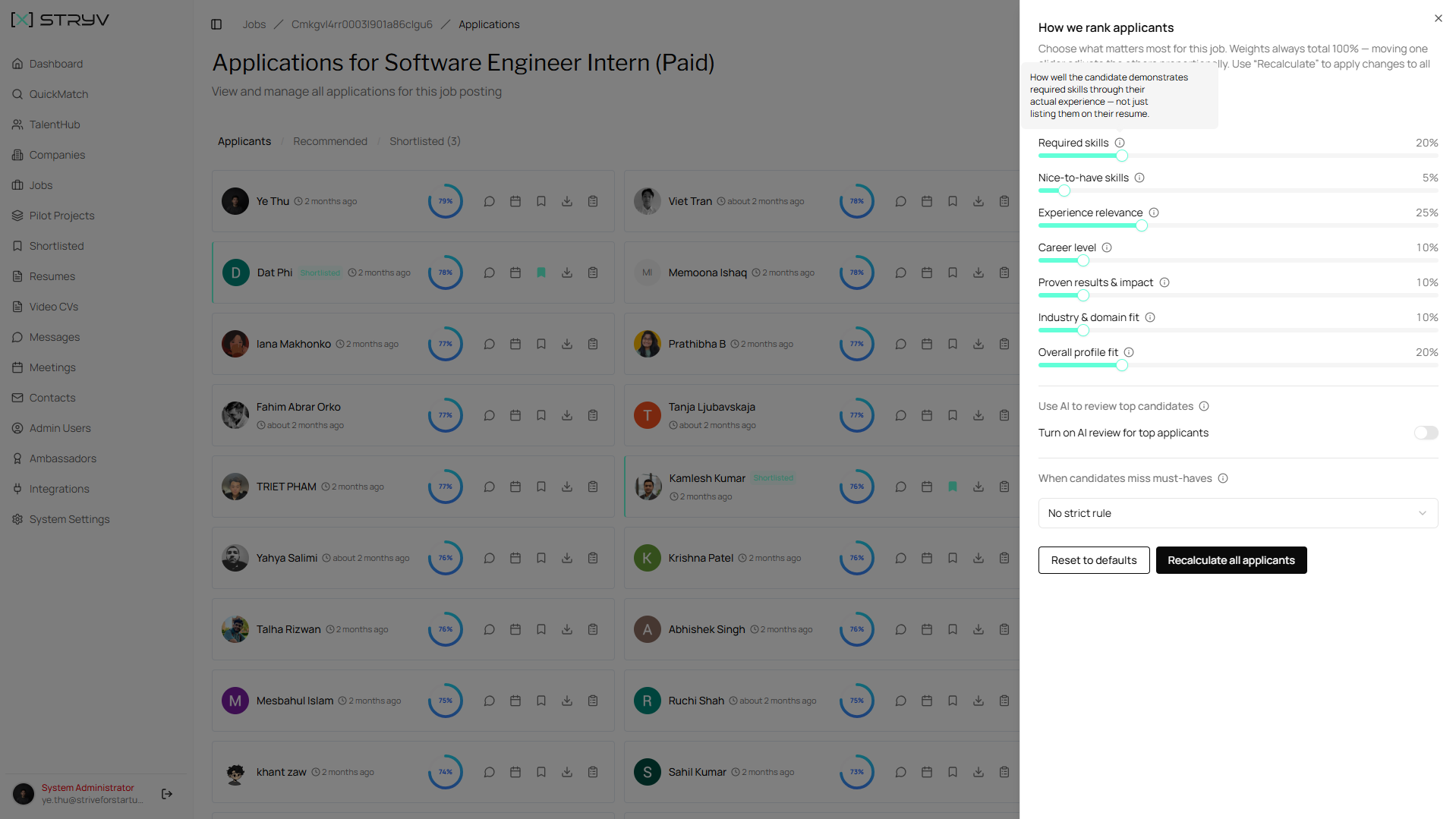The width and height of the screenshot is (1456, 819).
Task: Bookmark Ye Thu with the shortlist icon
Action: click(541, 201)
